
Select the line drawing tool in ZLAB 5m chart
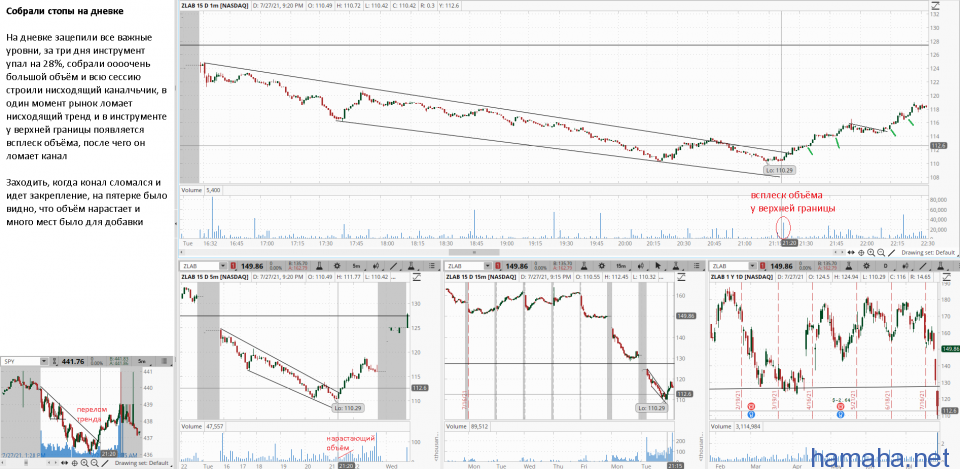click(x=394, y=266)
